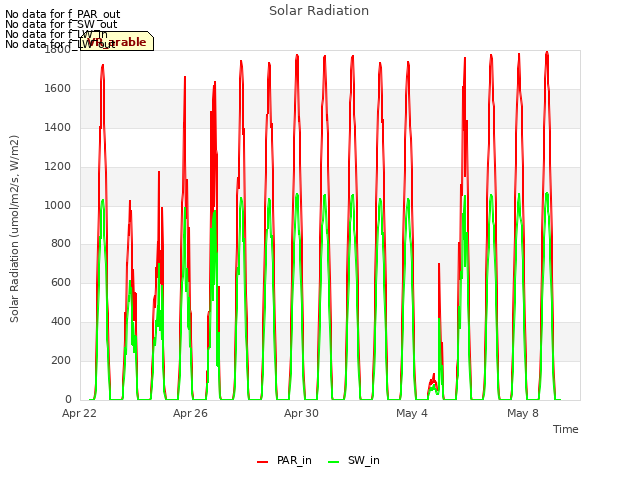The width and height of the screenshot is (640, 480).
Task: Click the green SW_in legend swatch
Action: (x=333, y=462)
